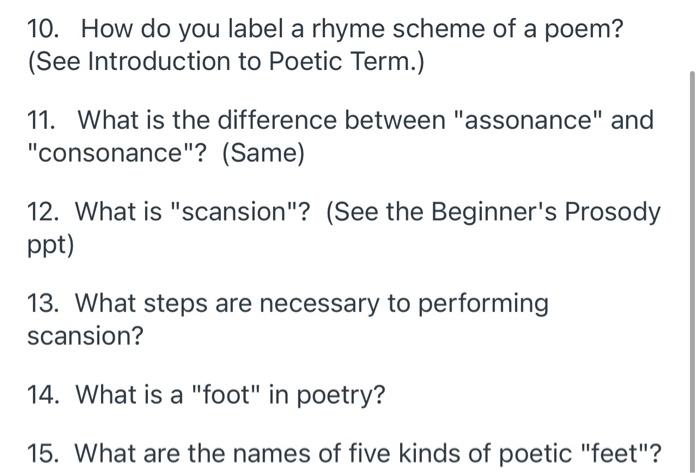Select the question number "12."
This screenshot has width=700, height=473.
coord(43,212)
